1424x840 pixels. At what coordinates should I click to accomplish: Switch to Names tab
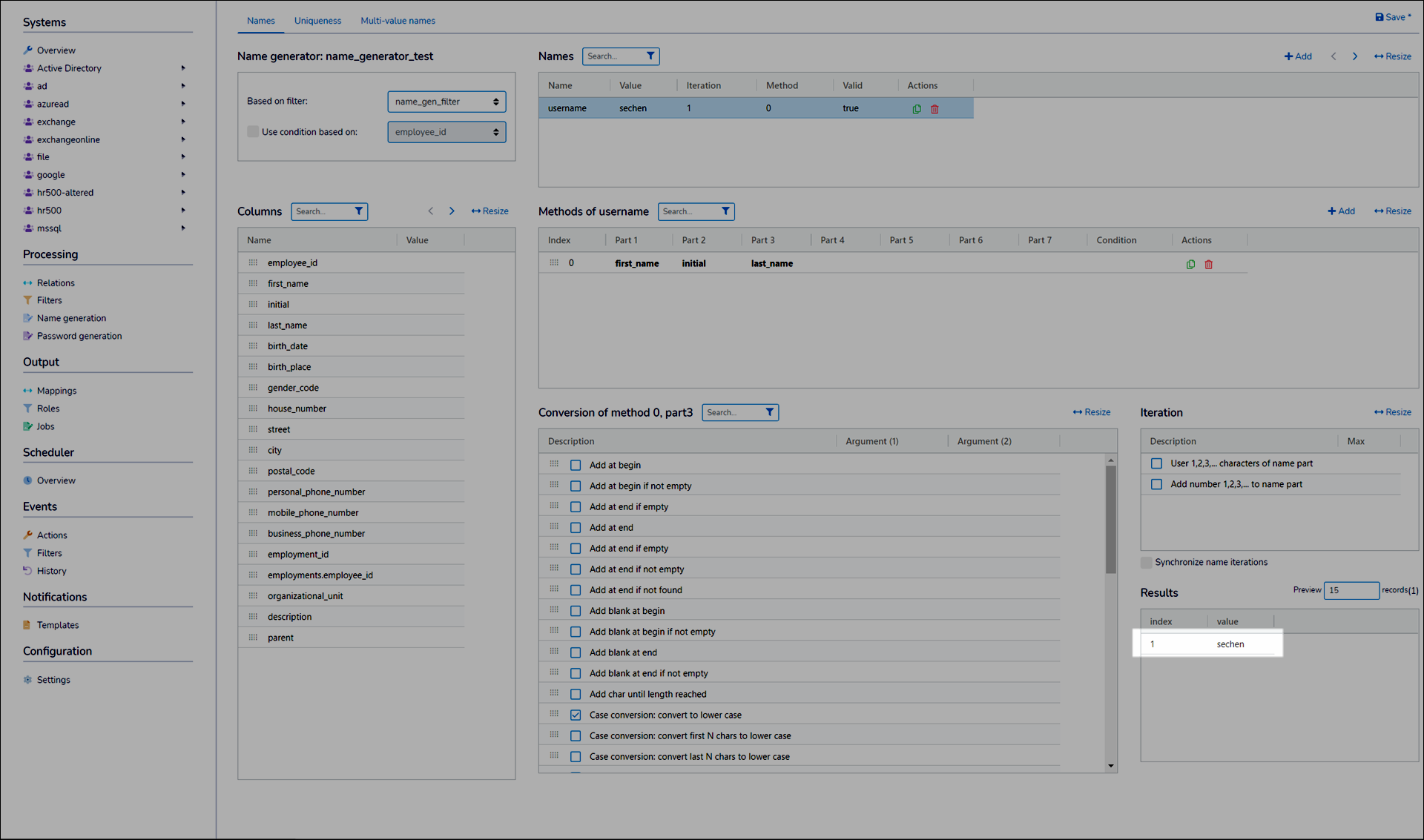point(261,21)
